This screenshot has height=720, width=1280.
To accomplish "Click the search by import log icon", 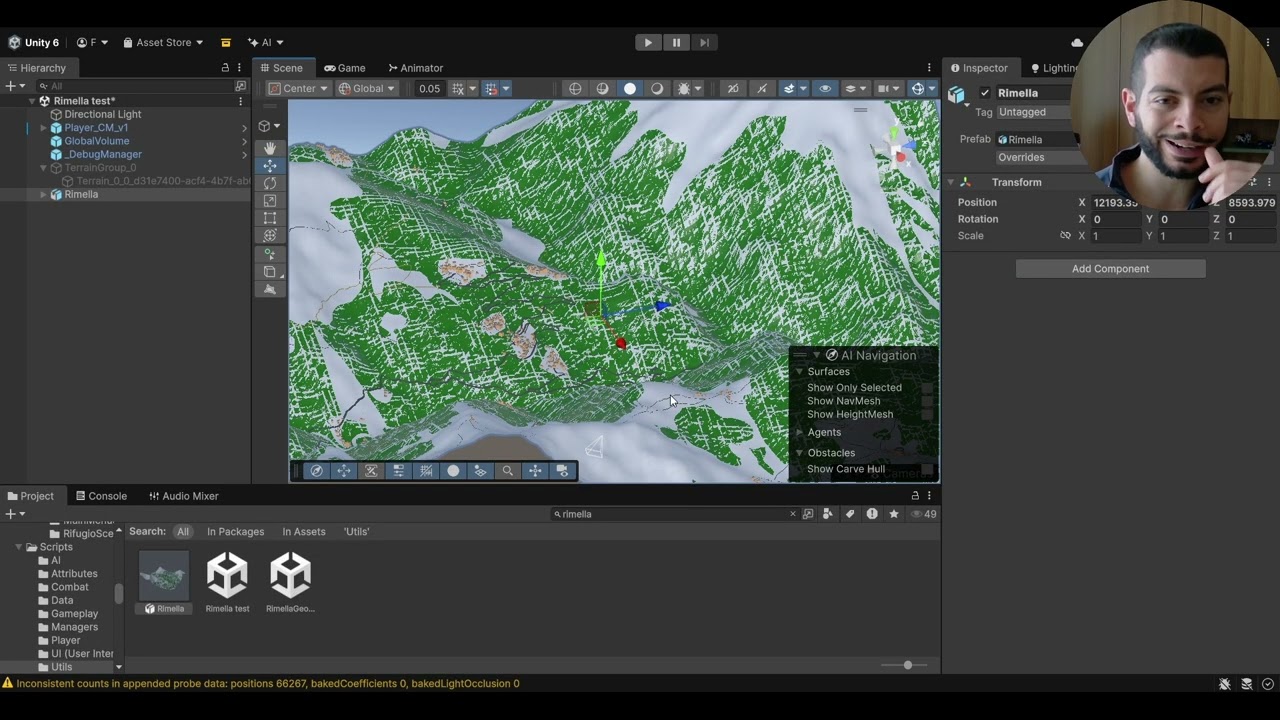I will pos(872,514).
